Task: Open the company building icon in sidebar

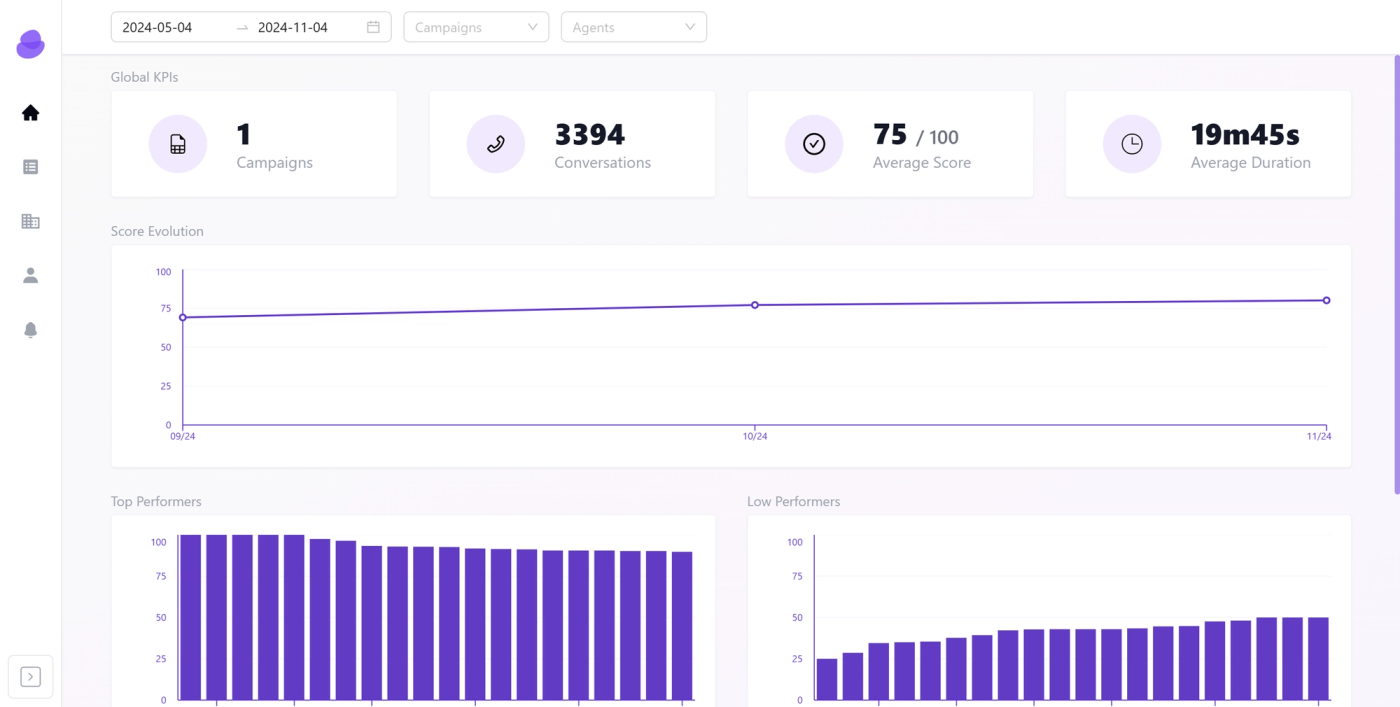Action: tap(30, 221)
